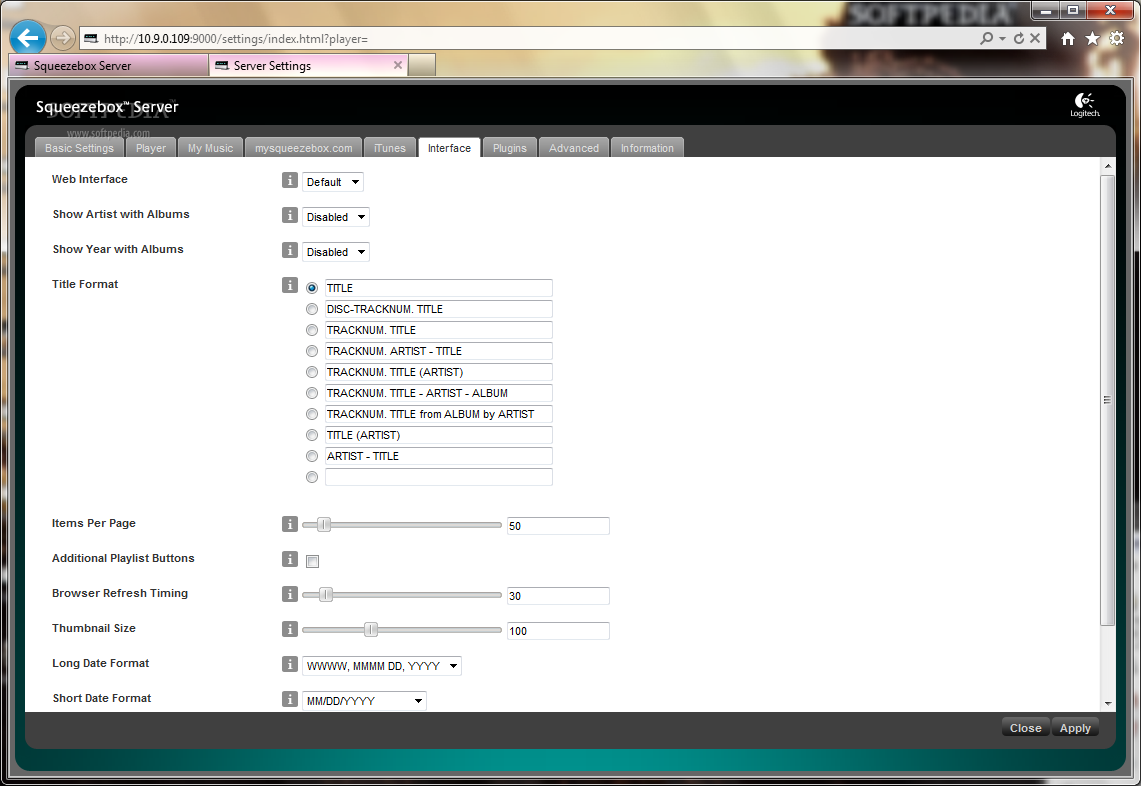Open the mysqueezebox.com tab
Screen dimensions: 1141x786
tap(303, 148)
